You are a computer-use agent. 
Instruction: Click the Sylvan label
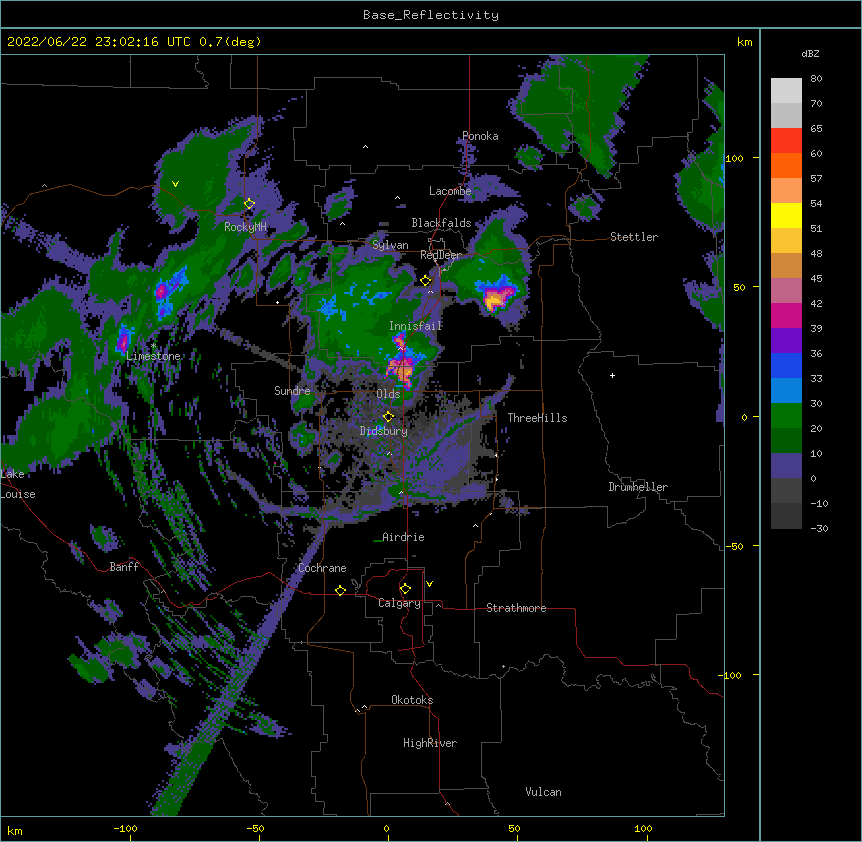390,245
